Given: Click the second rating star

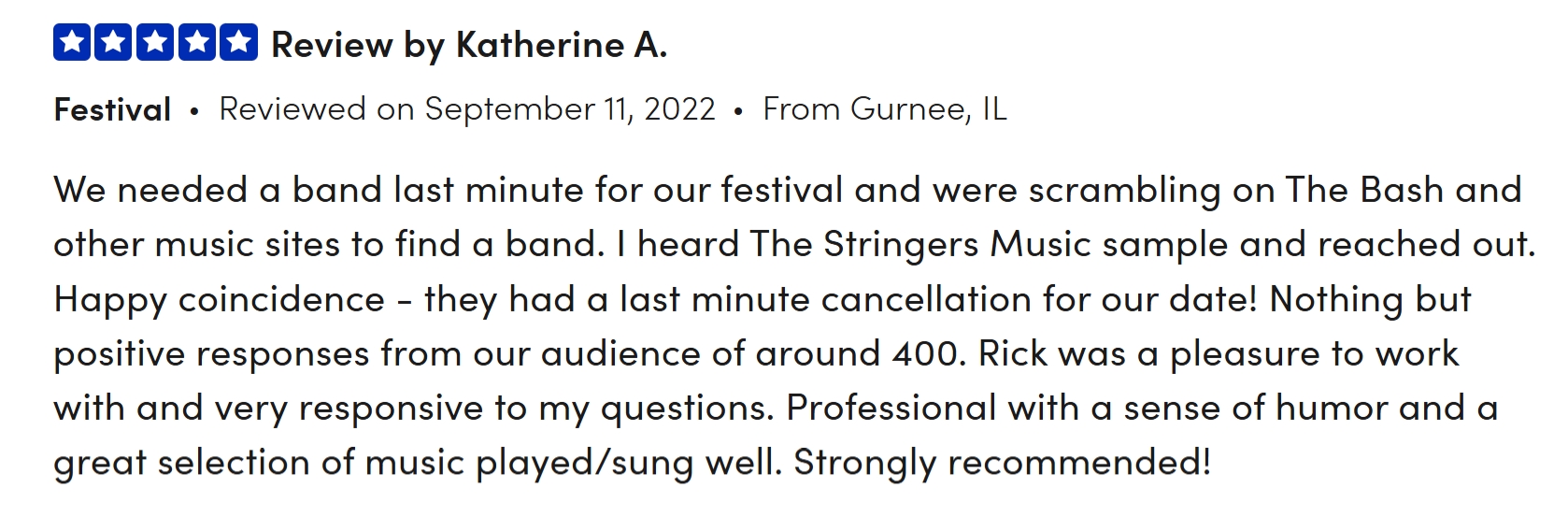Looking at the screenshot, I should point(113,43).
